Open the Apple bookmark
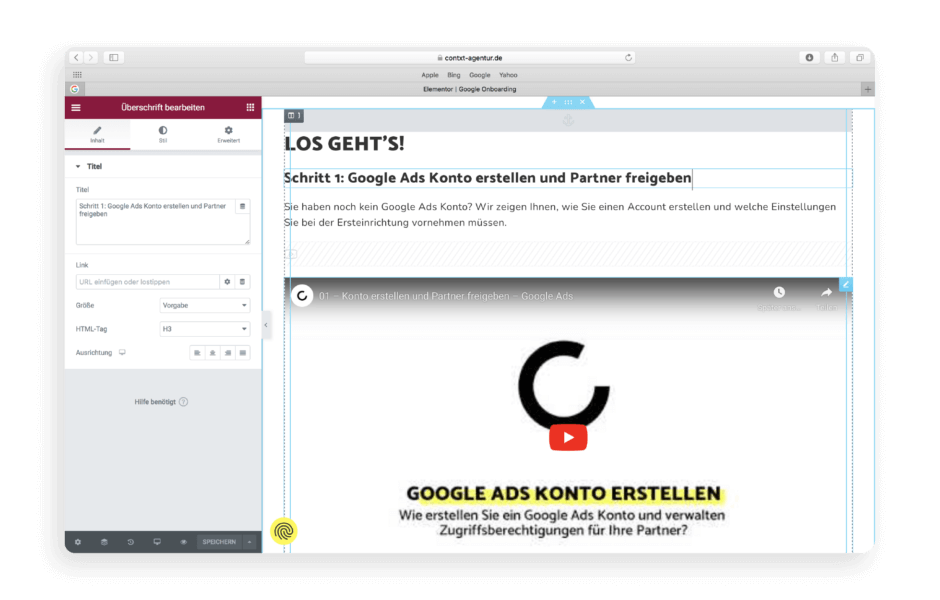The height and width of the screenshot is (600, 940). tap(430, 75)
